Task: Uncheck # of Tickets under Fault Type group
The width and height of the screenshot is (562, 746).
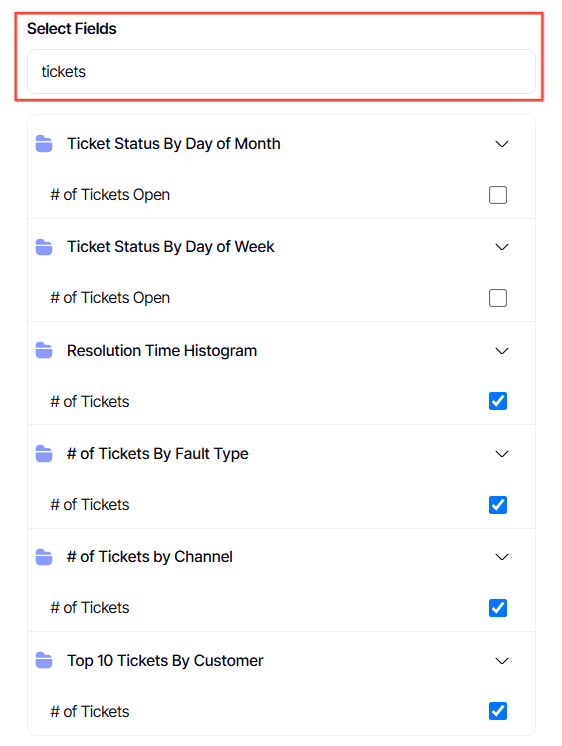Action: coord(498,505)
